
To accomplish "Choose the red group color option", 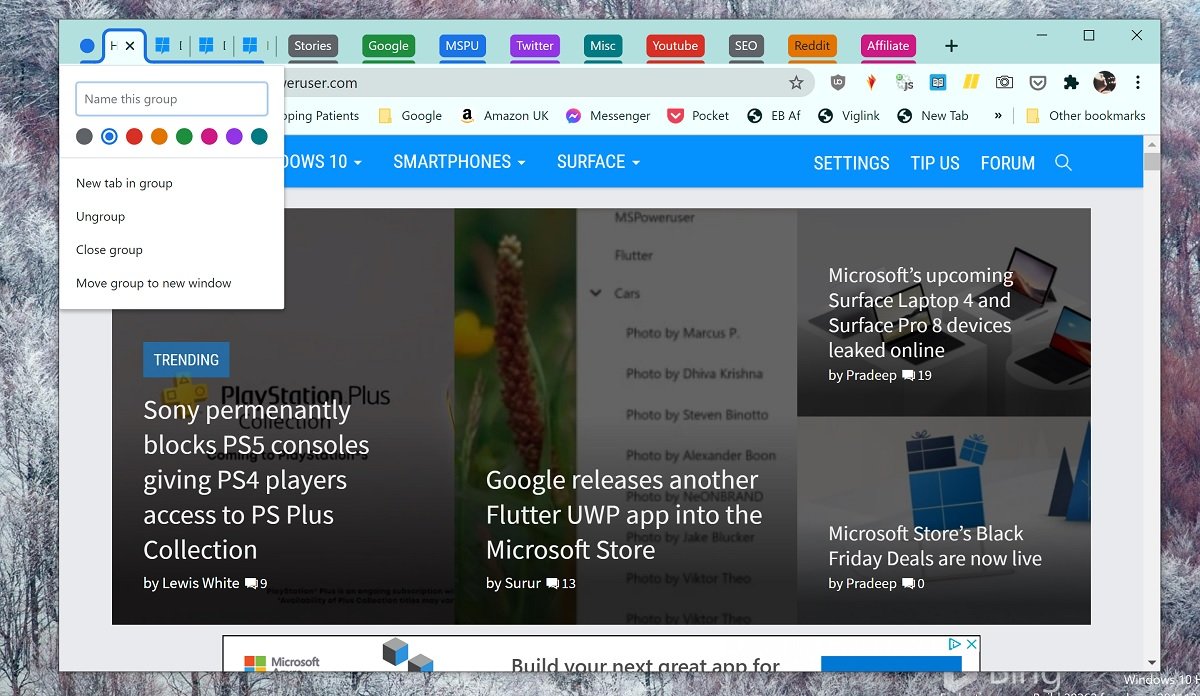I will (134, 136).
